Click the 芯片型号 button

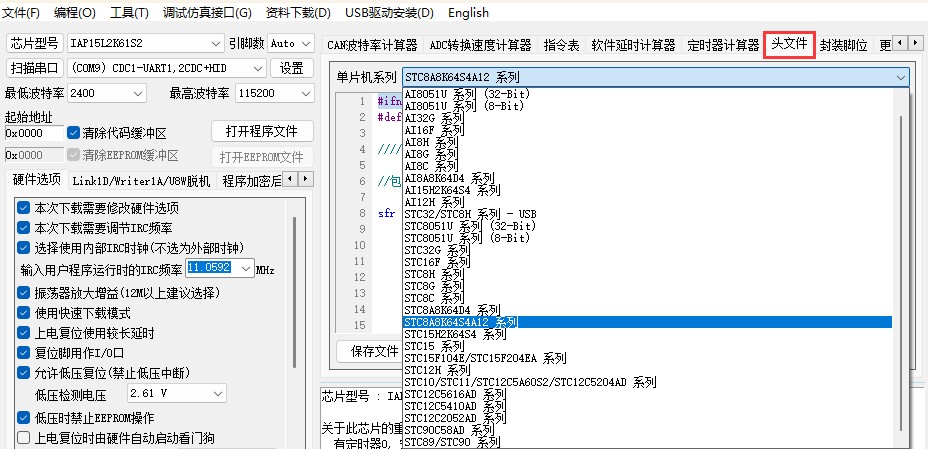coord(35,43)
